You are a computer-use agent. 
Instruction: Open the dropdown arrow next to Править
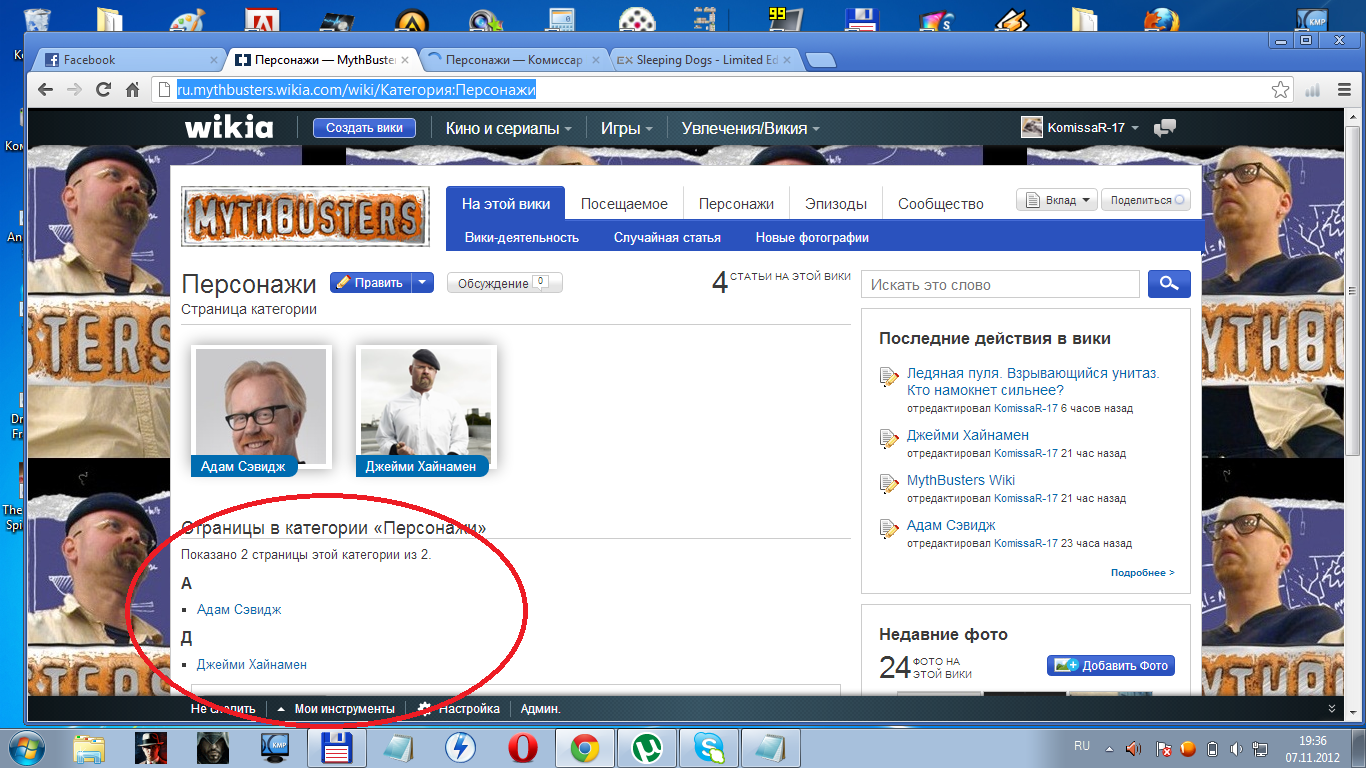pos(423,283)
